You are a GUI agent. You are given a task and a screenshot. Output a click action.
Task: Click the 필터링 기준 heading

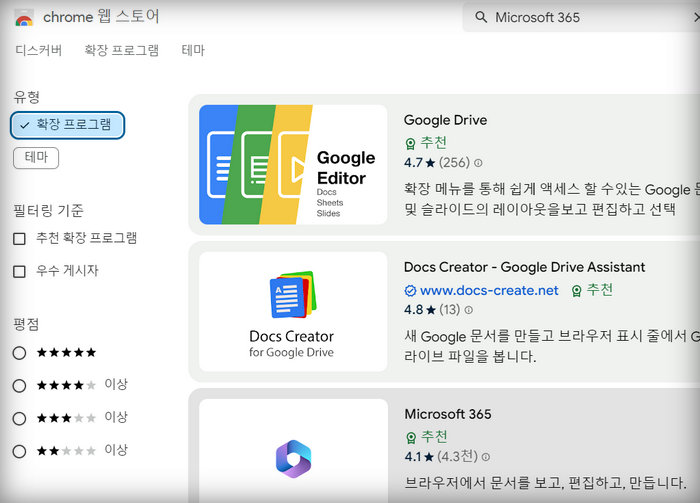(48, 211)
